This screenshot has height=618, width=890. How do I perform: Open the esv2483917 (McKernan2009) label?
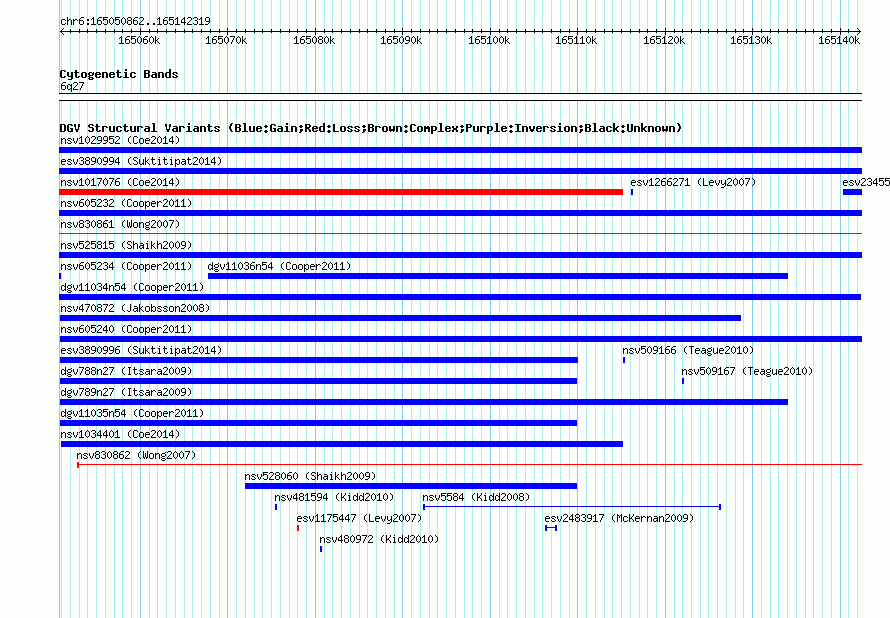click(x=619, y=518)
